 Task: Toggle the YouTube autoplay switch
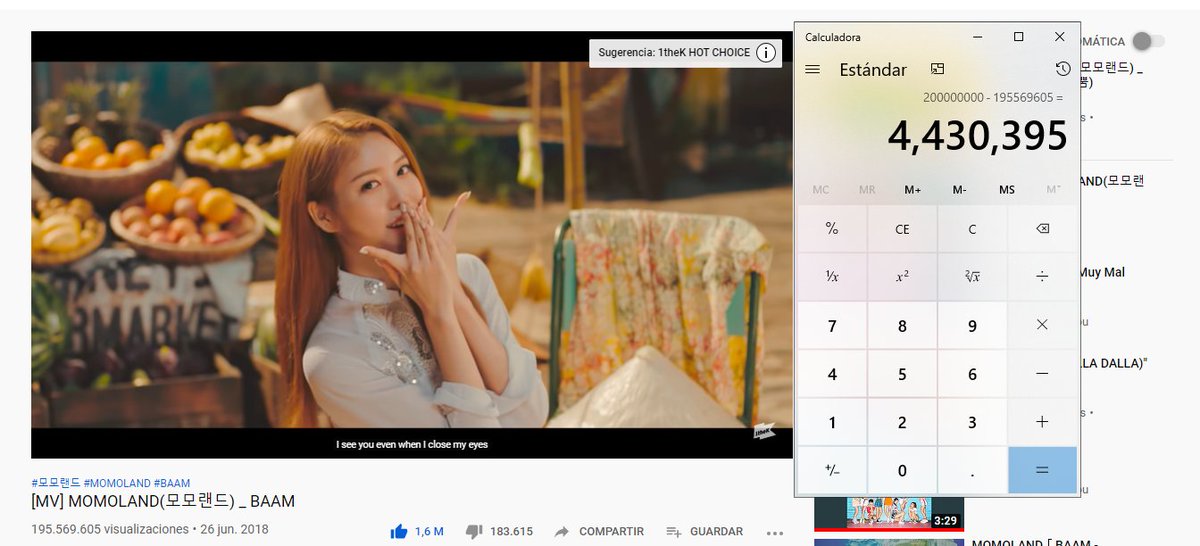(1148, 41)
